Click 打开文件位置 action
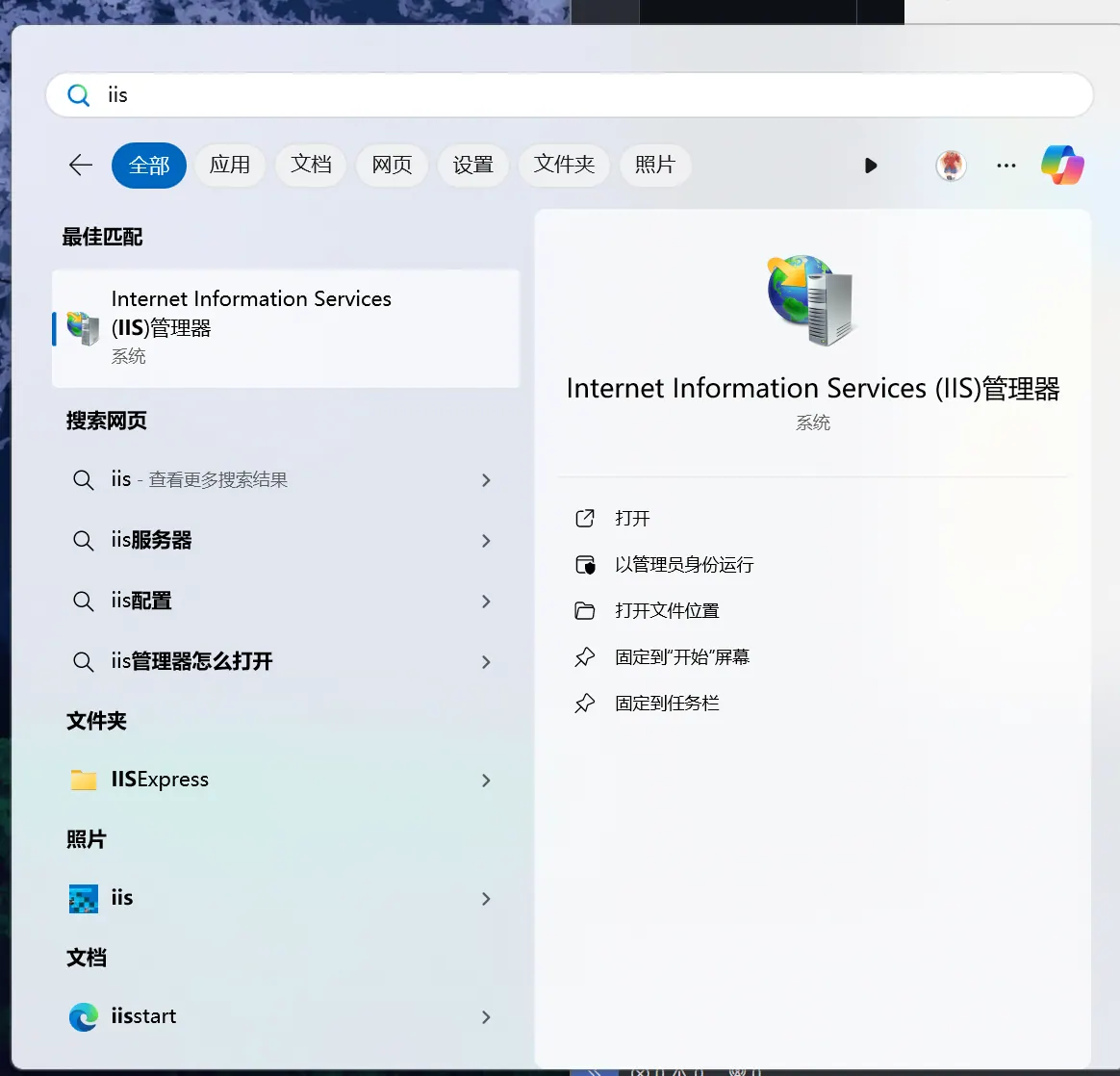The width and height of the screenshot is (1120, 1076). coord(666,611)
